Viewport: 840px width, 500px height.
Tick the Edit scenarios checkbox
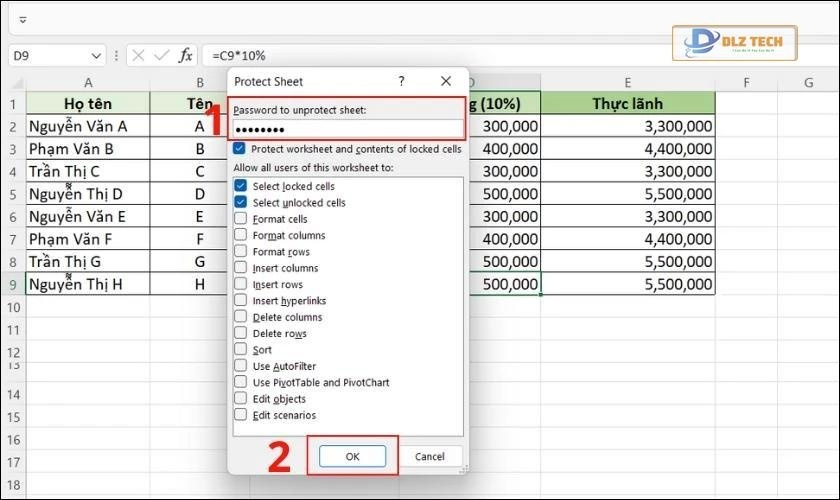click(240, 415)
